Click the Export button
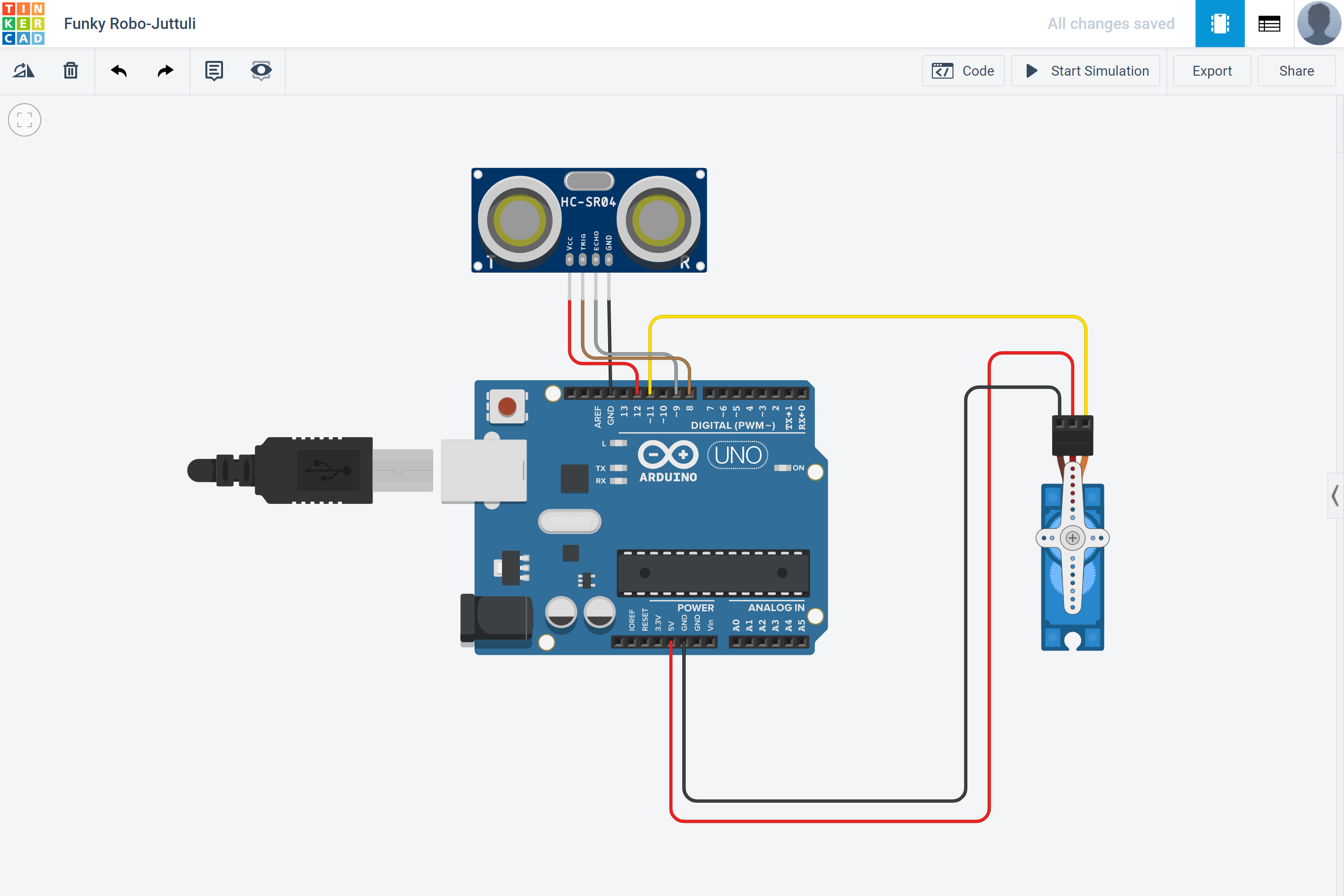Viewport: 1344px width, 896px height. coord(1211,70)
